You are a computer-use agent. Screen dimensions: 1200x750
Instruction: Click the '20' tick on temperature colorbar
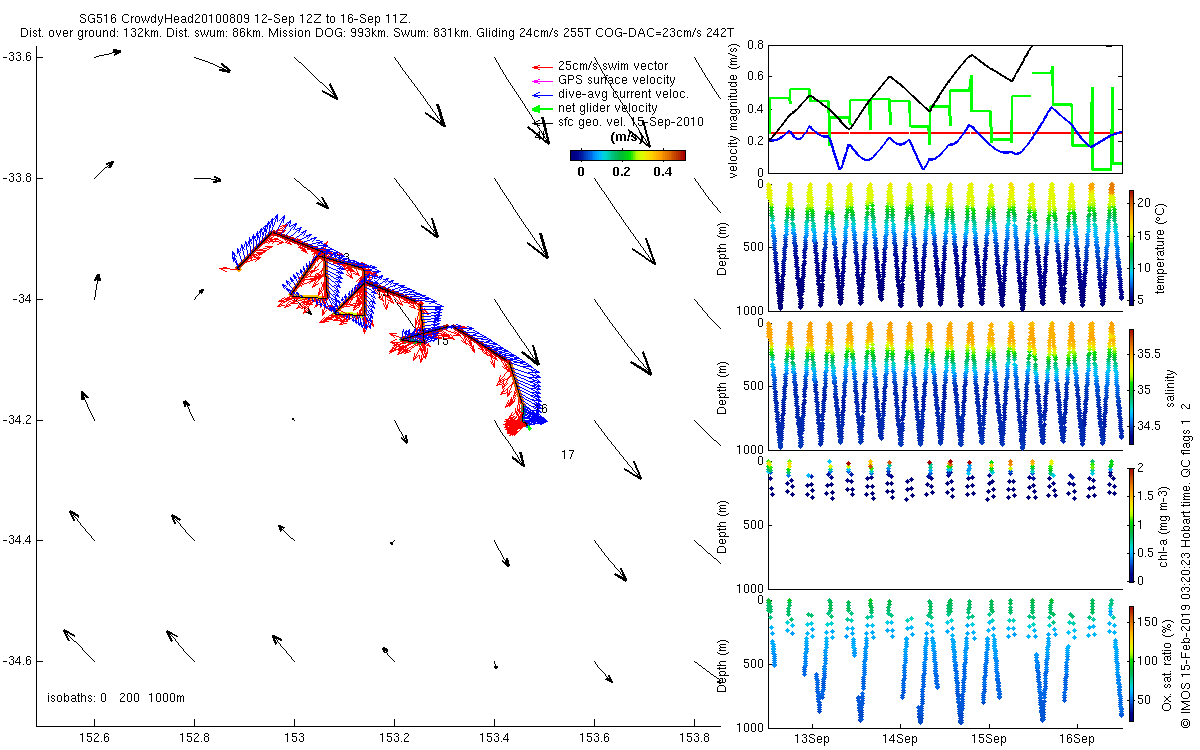click(1144, 201)
